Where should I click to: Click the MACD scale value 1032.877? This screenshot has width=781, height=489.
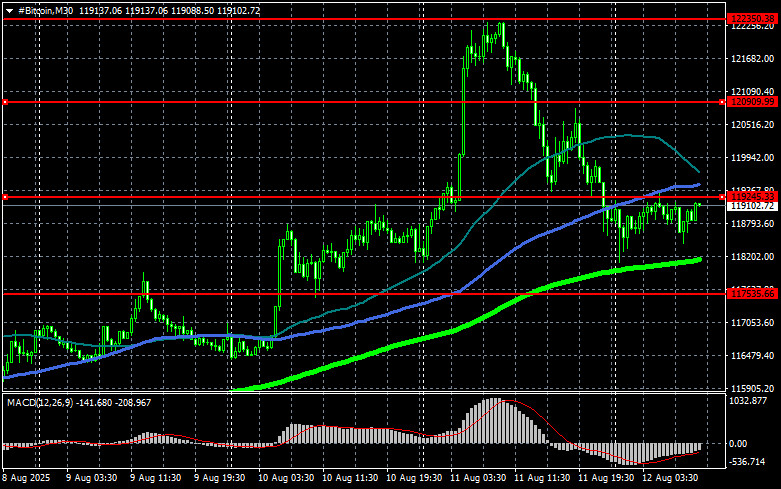(x=748, y=400)
